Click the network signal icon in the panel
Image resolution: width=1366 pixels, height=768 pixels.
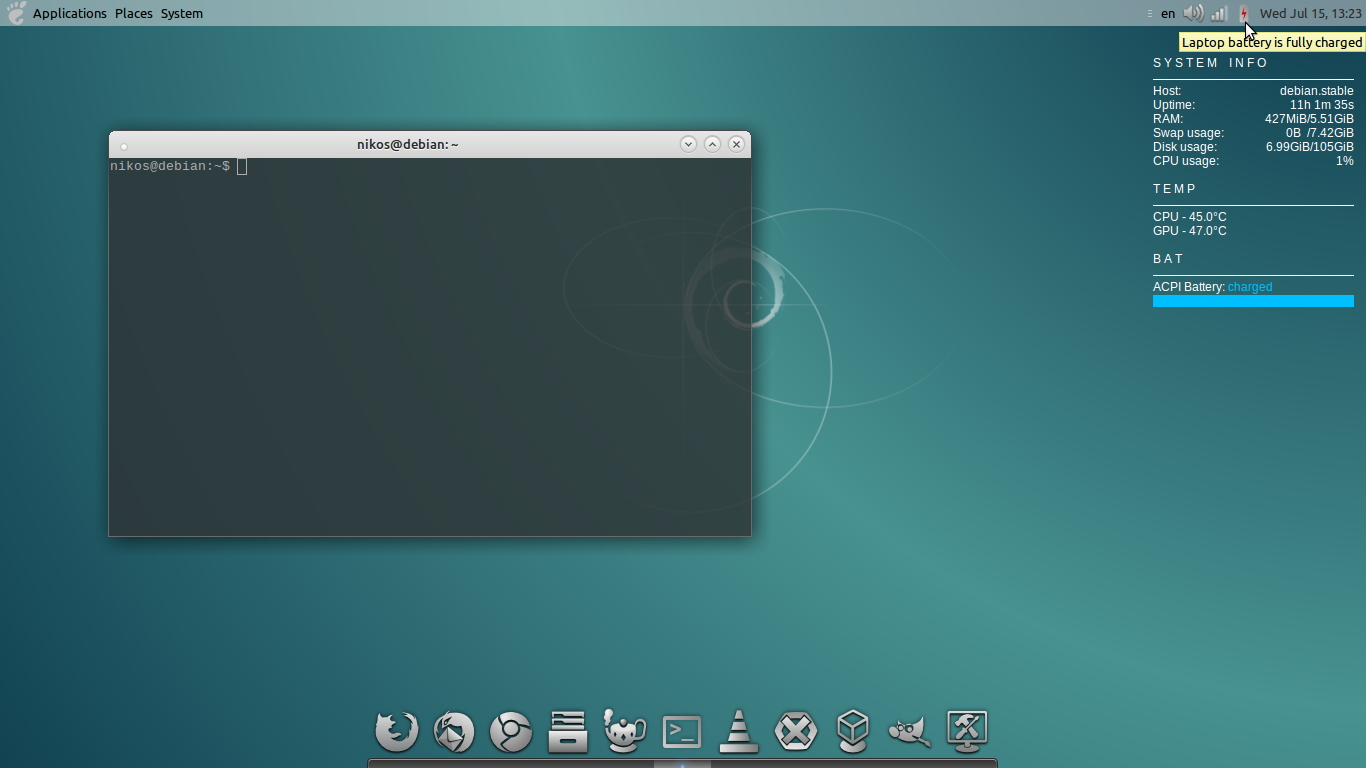click(x=1219, y=13)
